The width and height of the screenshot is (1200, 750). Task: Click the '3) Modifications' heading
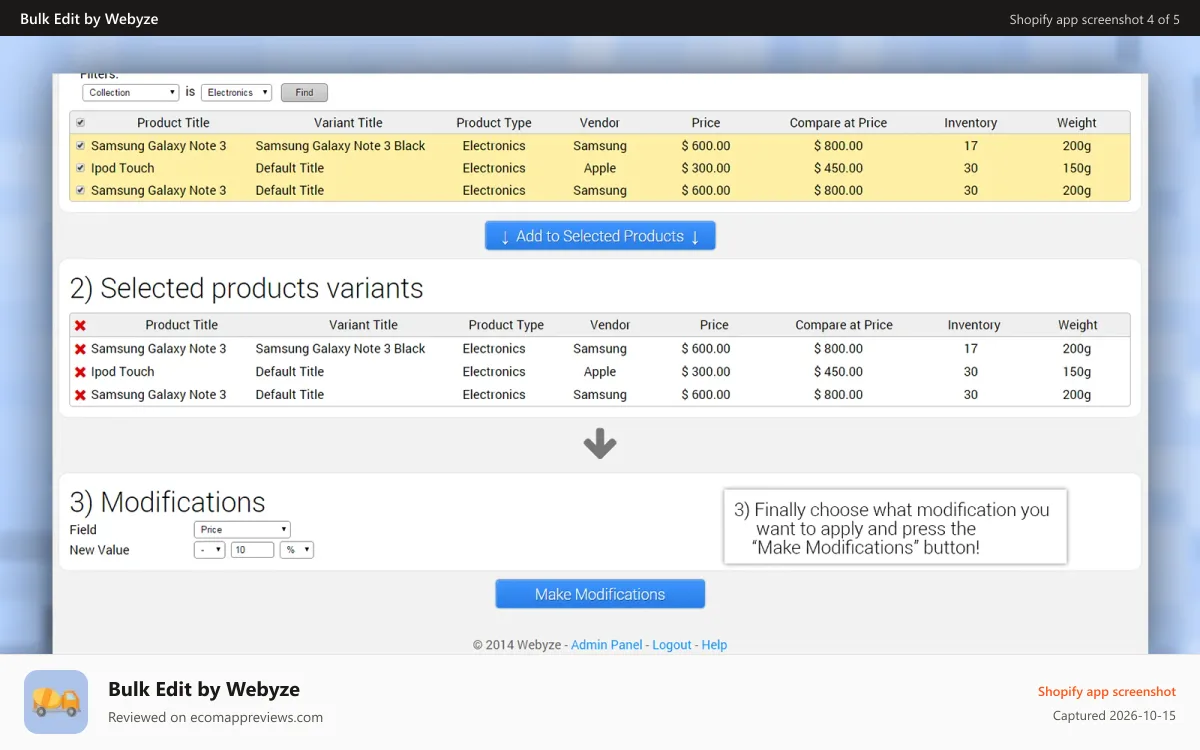point(167,502)
